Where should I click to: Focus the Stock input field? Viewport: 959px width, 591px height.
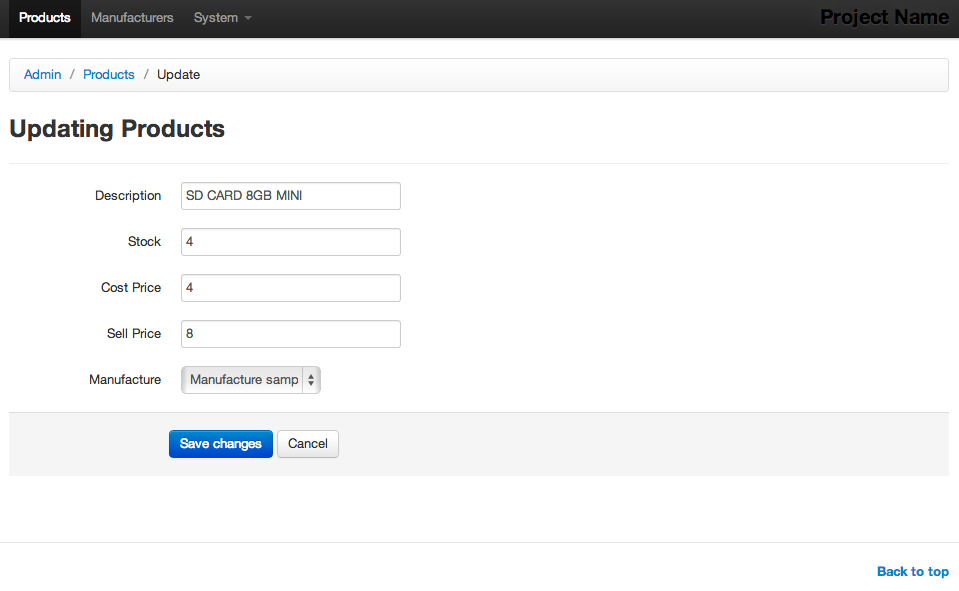pos(291,242)
